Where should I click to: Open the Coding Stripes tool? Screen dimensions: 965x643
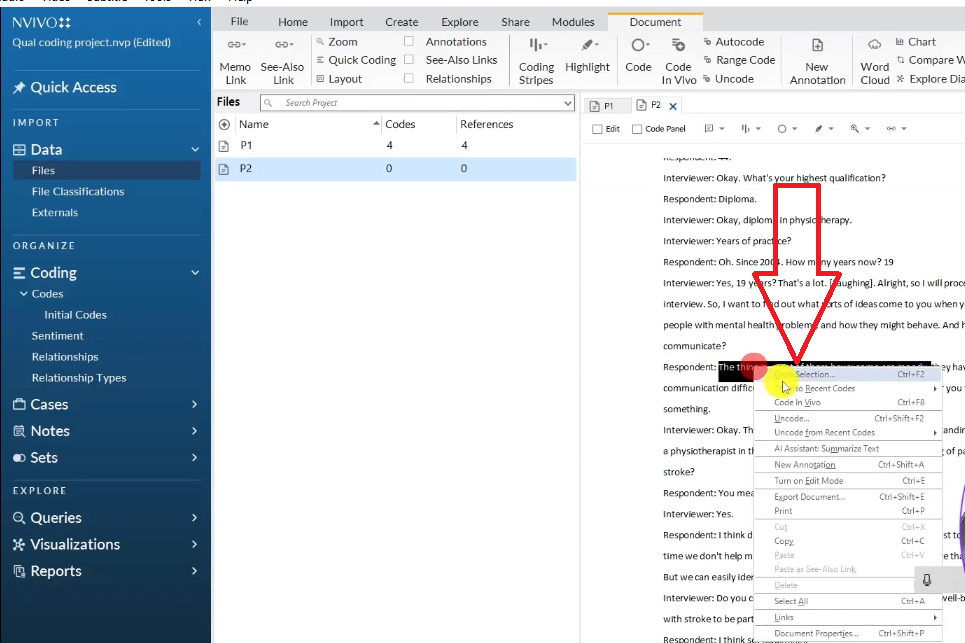coord(536,59)
